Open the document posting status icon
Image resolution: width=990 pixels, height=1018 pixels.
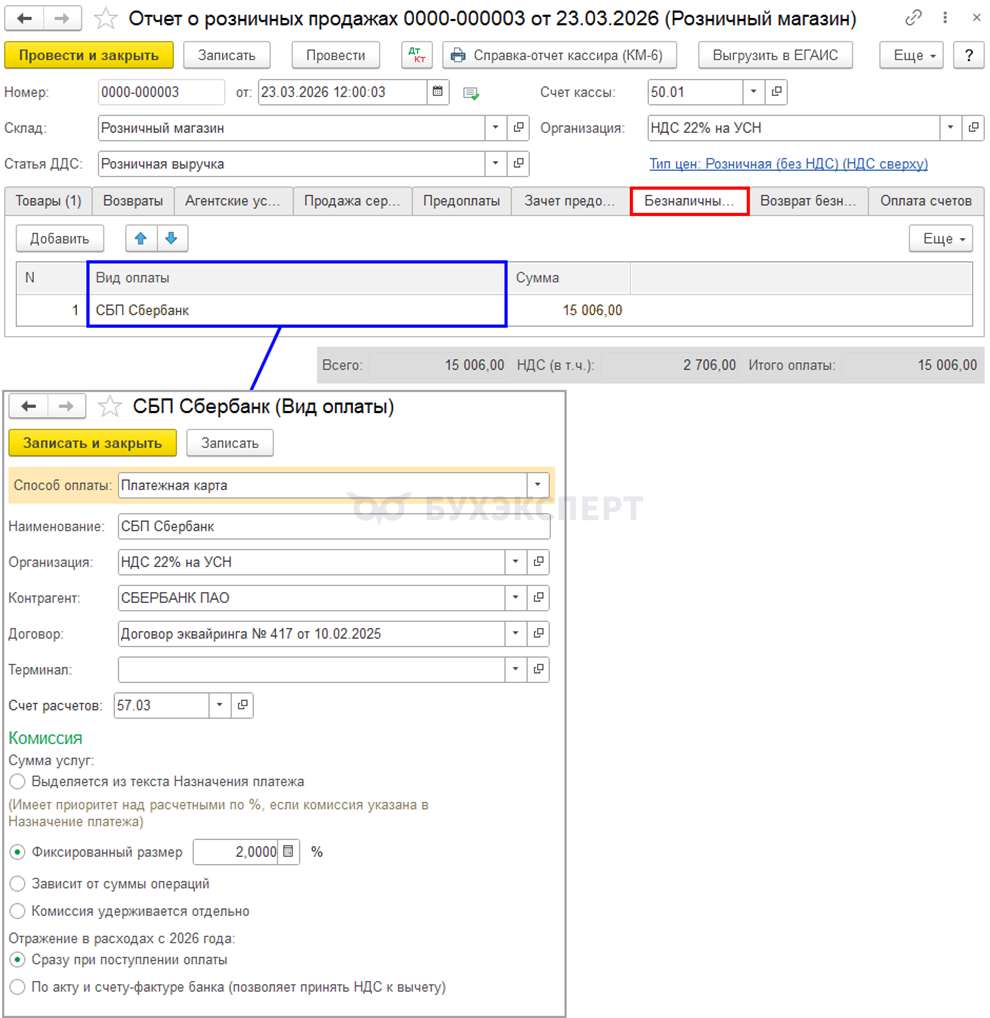point(471,93)
